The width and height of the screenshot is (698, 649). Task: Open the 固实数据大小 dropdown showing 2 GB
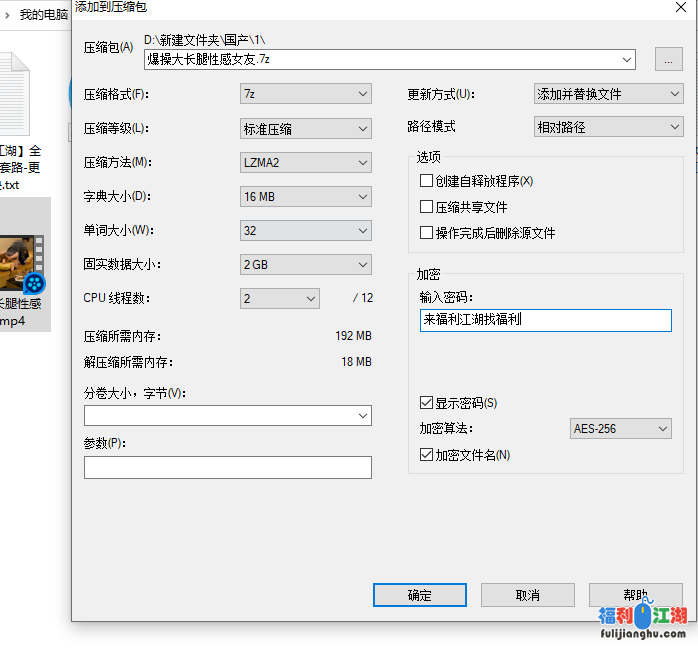306,265
